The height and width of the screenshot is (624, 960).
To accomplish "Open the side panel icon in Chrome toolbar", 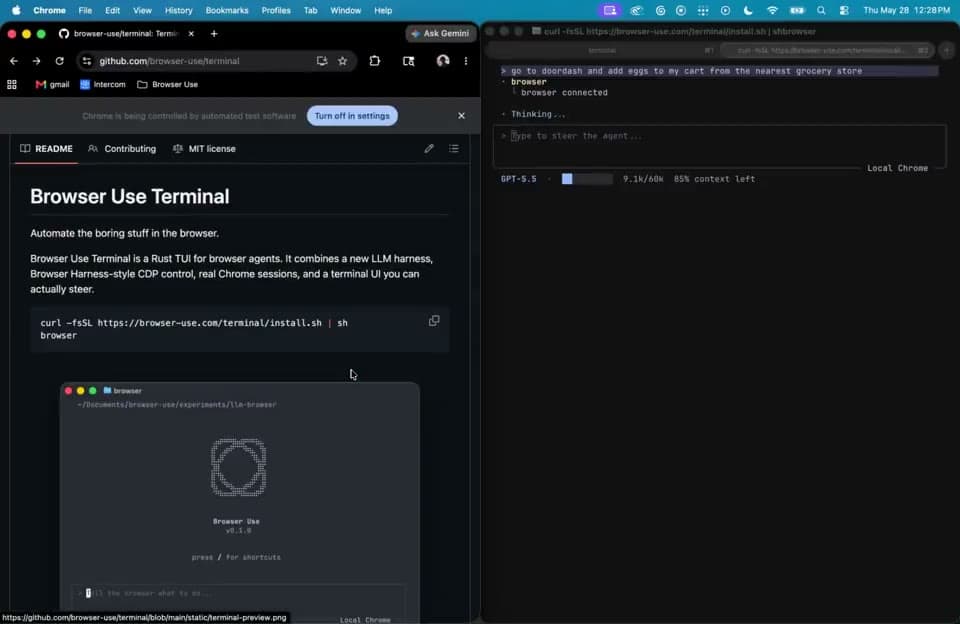I will tap(408, 61).
